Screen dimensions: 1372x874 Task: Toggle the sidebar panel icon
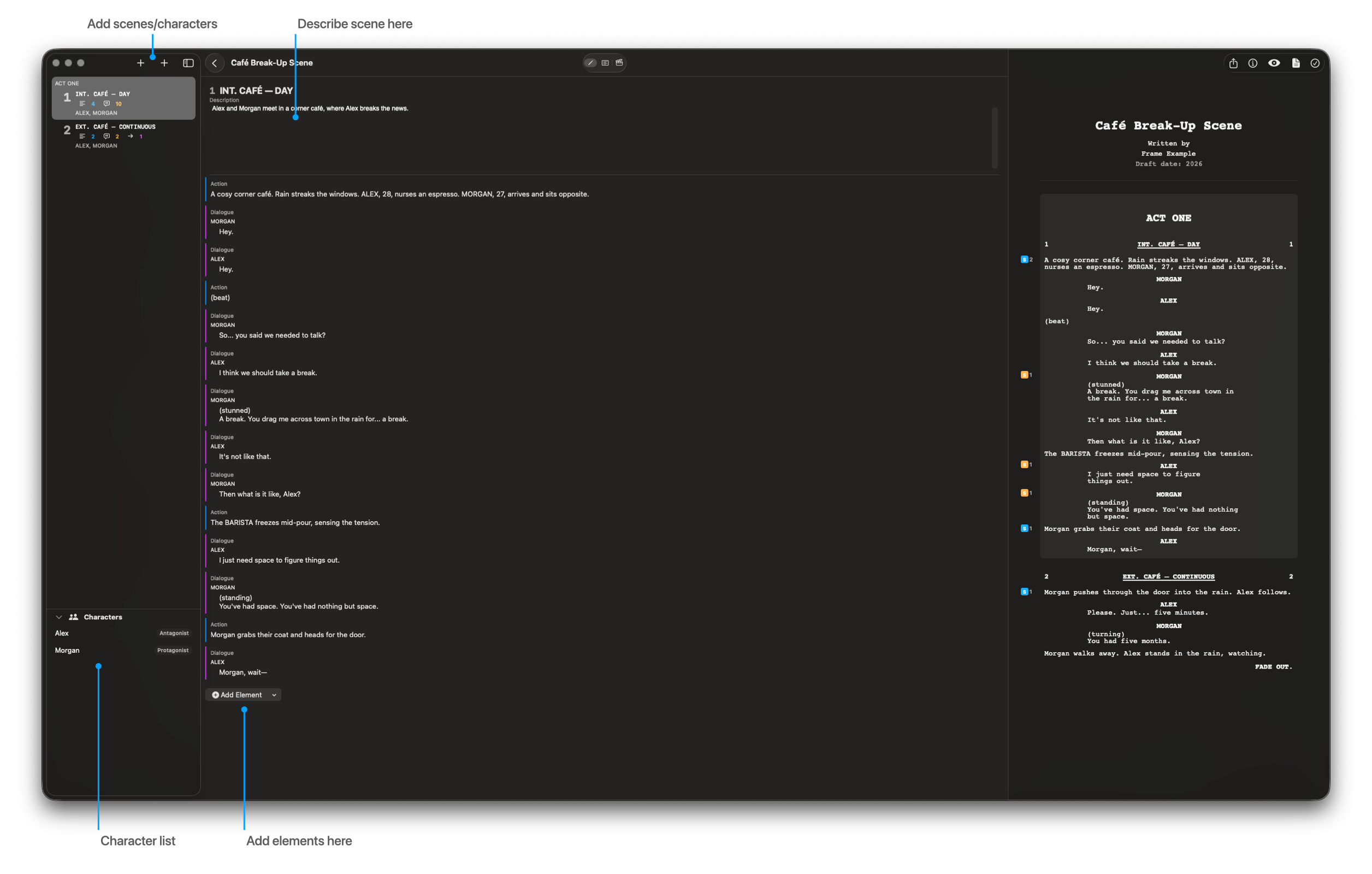click(188, 63)
